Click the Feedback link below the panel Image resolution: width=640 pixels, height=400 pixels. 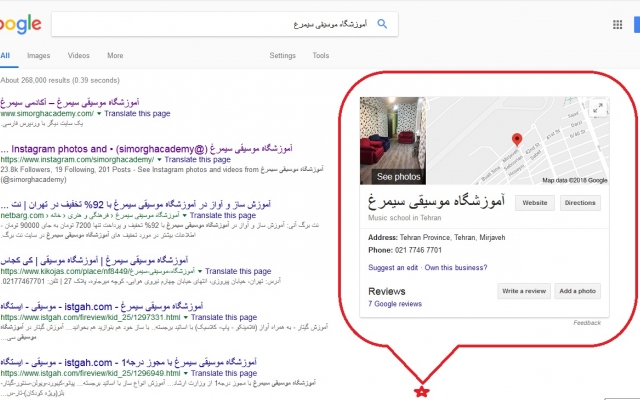click(x=587, y=323)
